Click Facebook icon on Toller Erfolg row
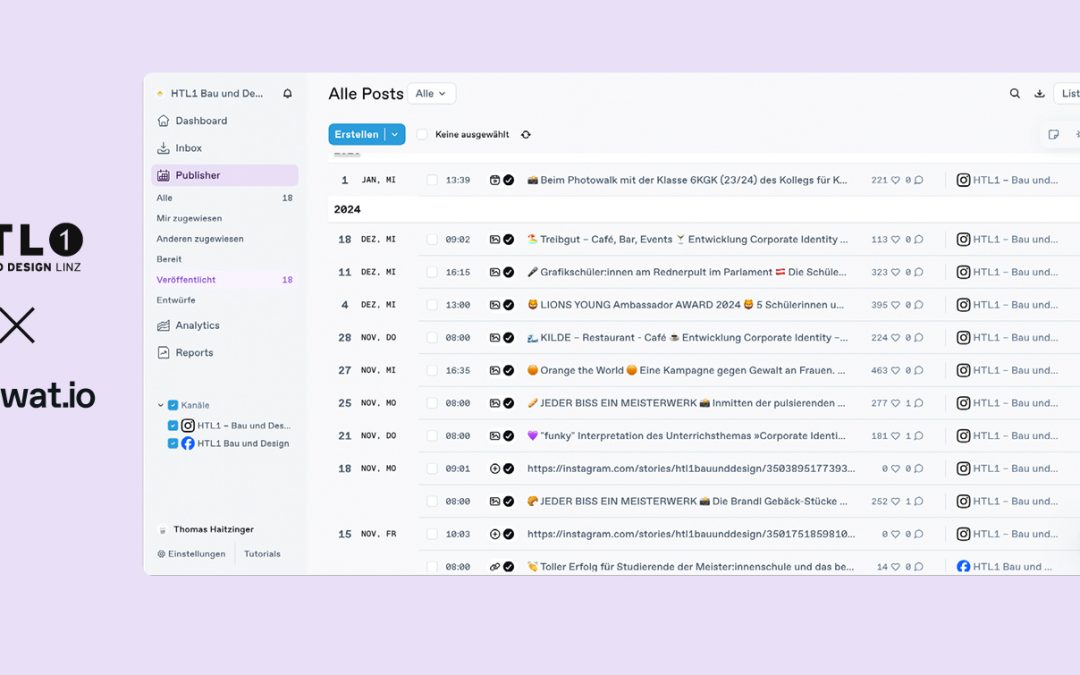The image size is (1080, 675). coord(963,567)
